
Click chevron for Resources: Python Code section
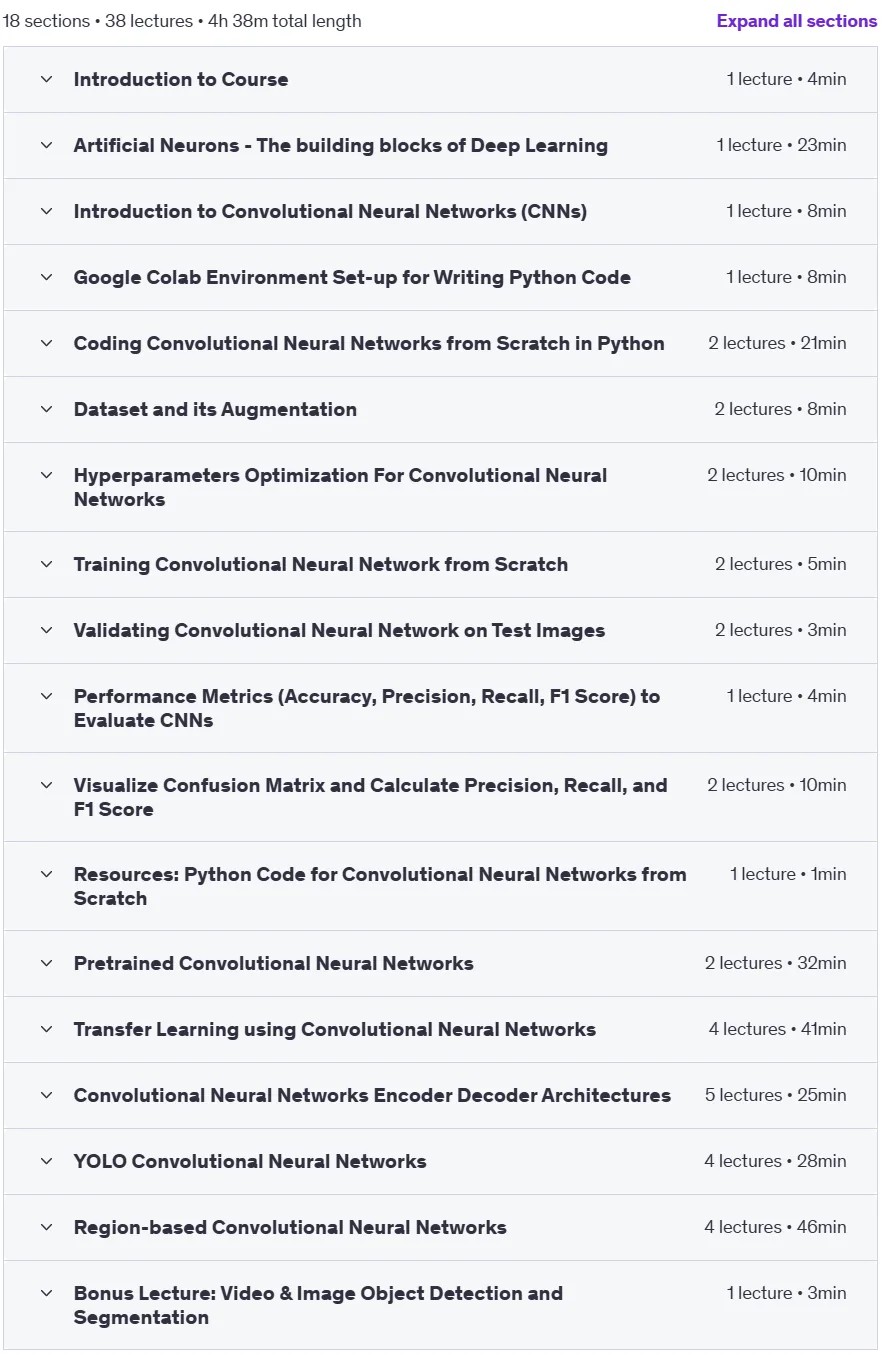pyautogui.click(x=46, y=874)
